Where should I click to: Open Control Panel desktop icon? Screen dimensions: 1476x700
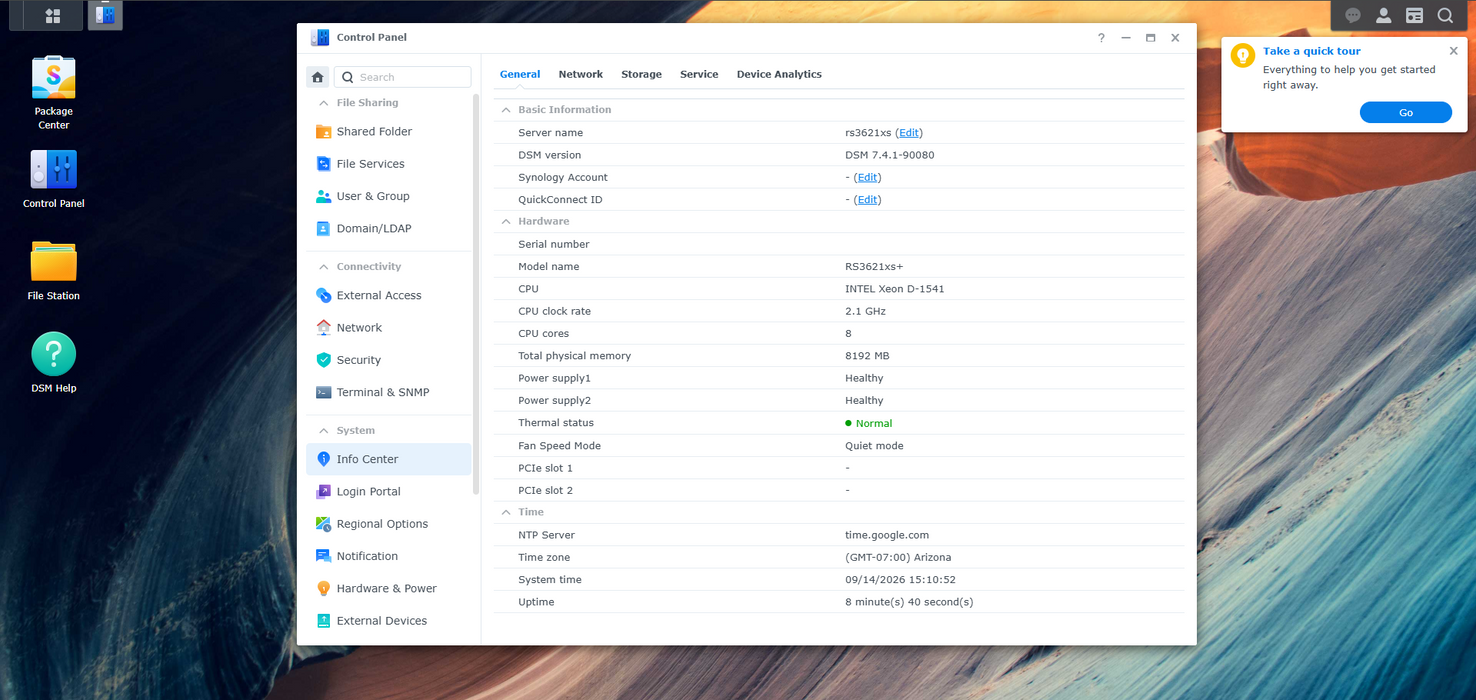pyautogui.click(x=54, y=178)
